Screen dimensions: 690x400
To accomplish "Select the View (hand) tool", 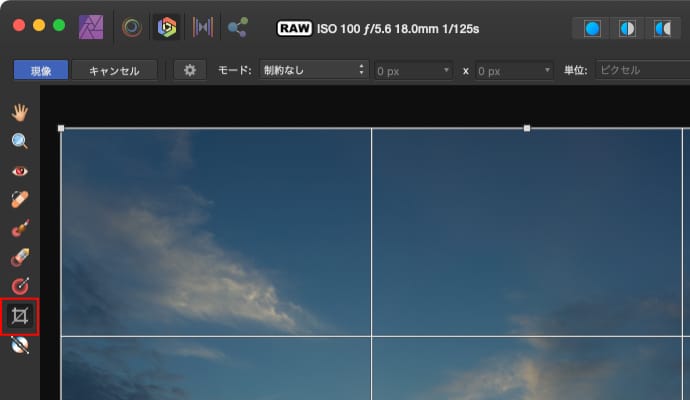I will pos(20,112).
